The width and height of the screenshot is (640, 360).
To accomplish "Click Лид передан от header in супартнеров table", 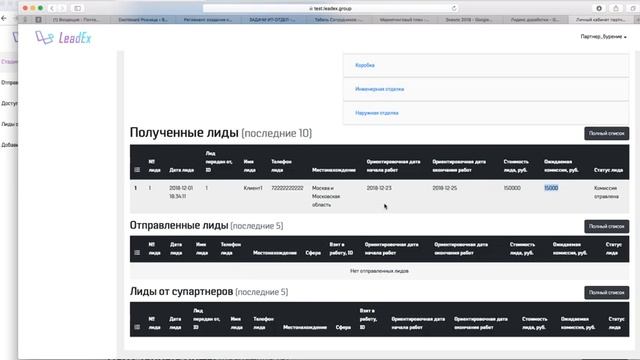I will [207, 319].
